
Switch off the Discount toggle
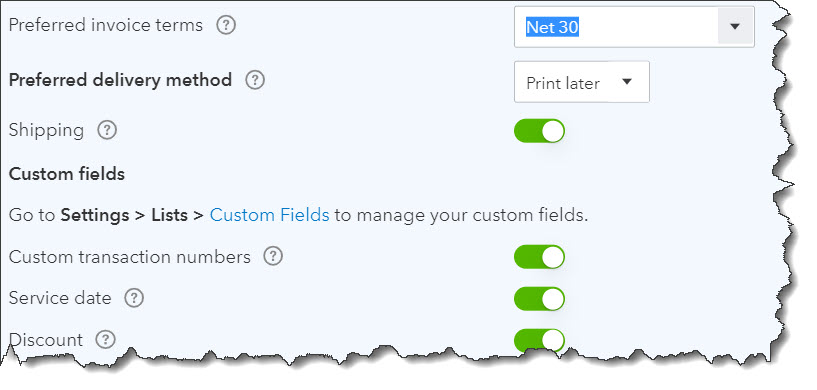coord(539,340)
